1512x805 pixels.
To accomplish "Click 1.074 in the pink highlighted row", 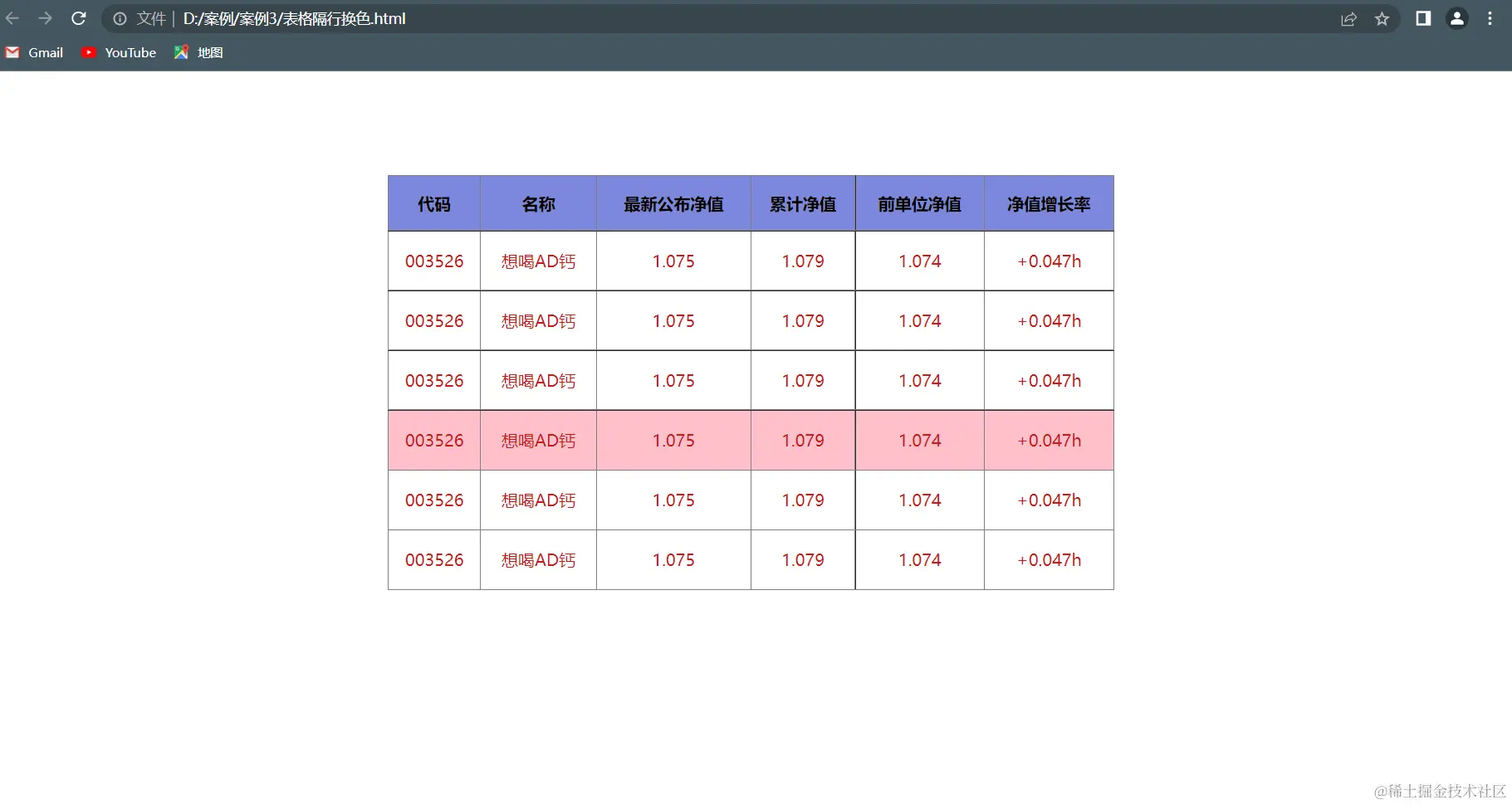I will tap(920, 441).
